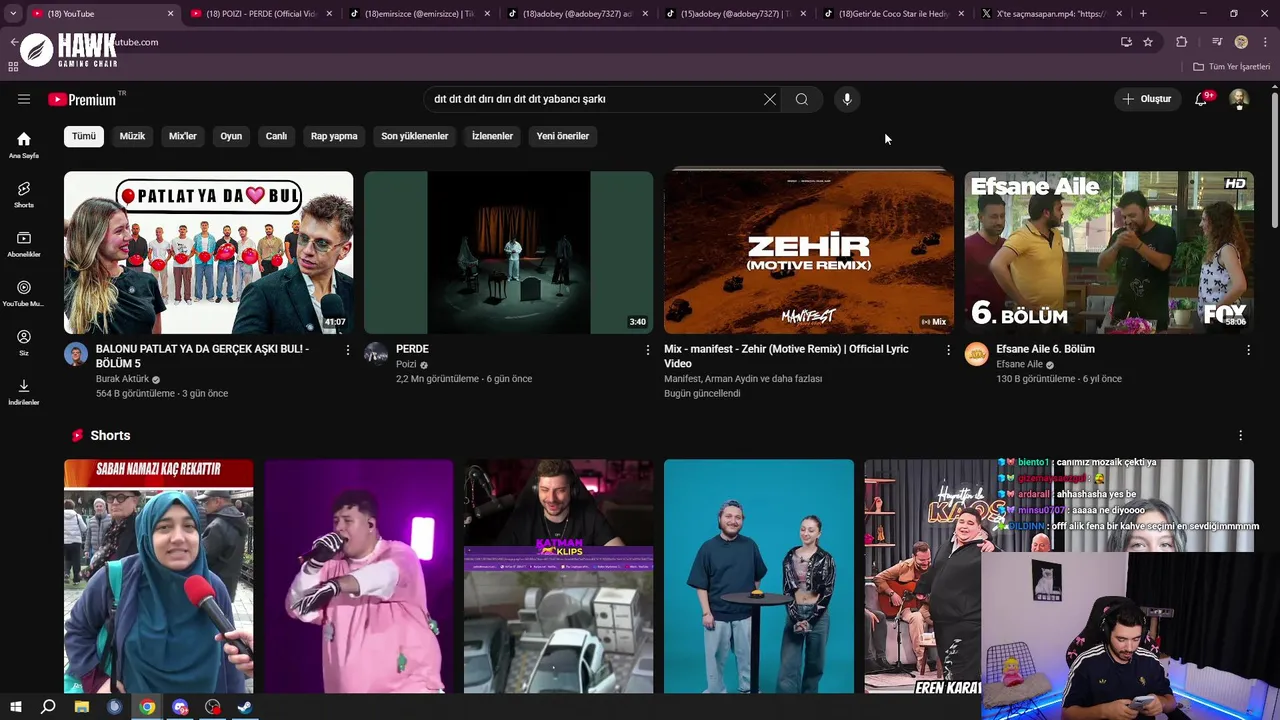Image resolution: width=1280 pixels, height=720 pixels.
Task: Select the Müzik filter chip
Action: tap(132, 136)
